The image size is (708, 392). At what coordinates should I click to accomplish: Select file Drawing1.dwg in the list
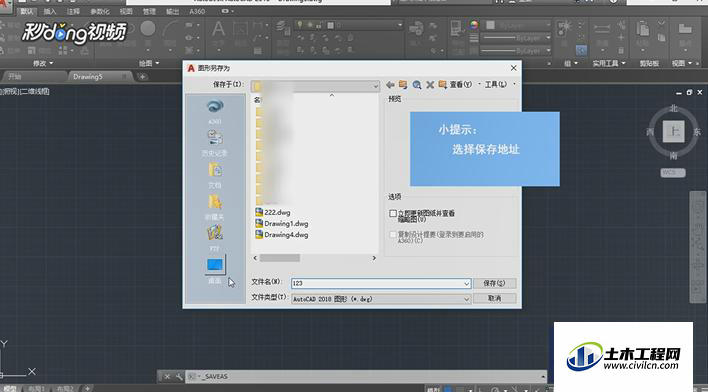(282, 224)
